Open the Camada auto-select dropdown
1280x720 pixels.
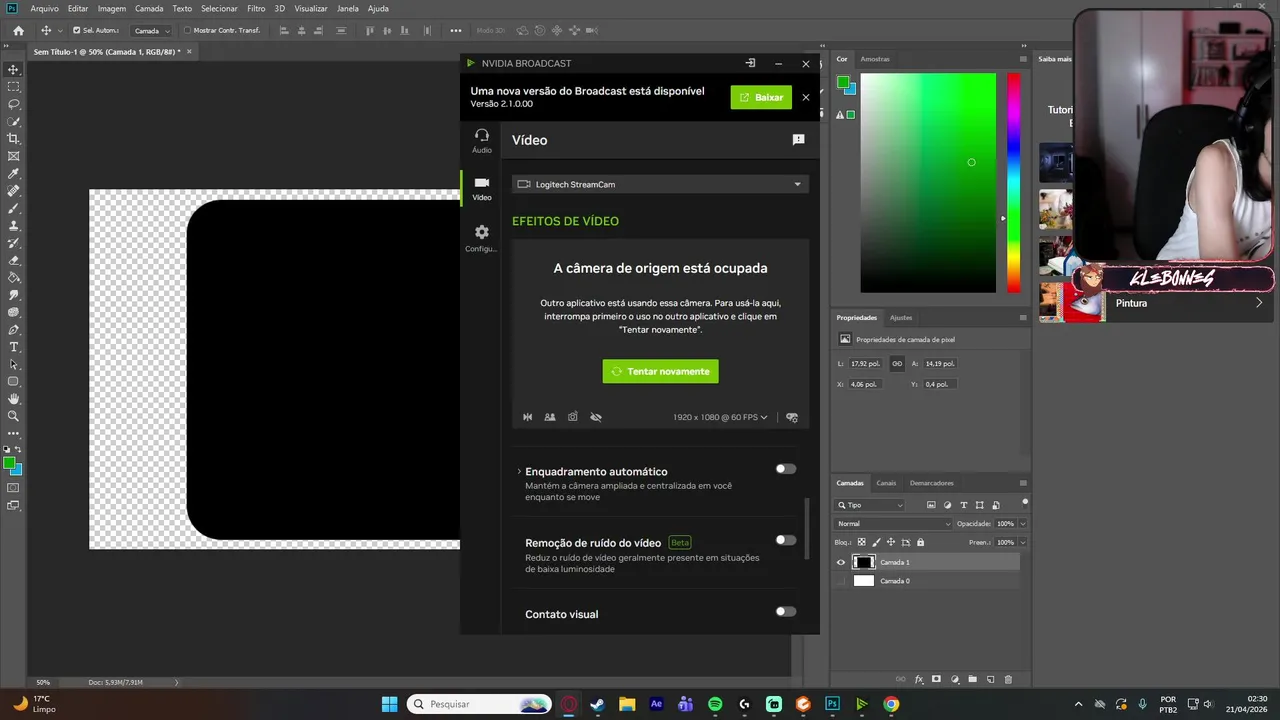click(151, 30)
